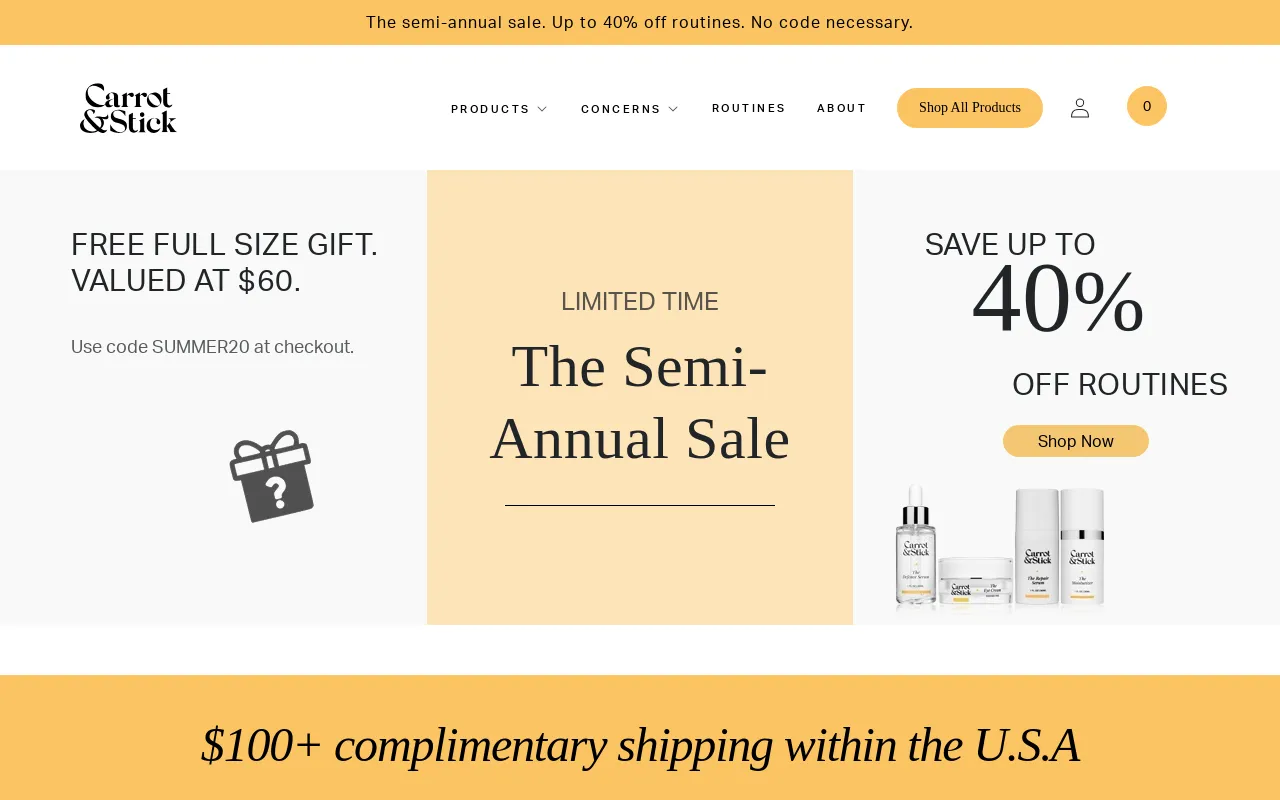Click the Limited Time label

(640, 301)
